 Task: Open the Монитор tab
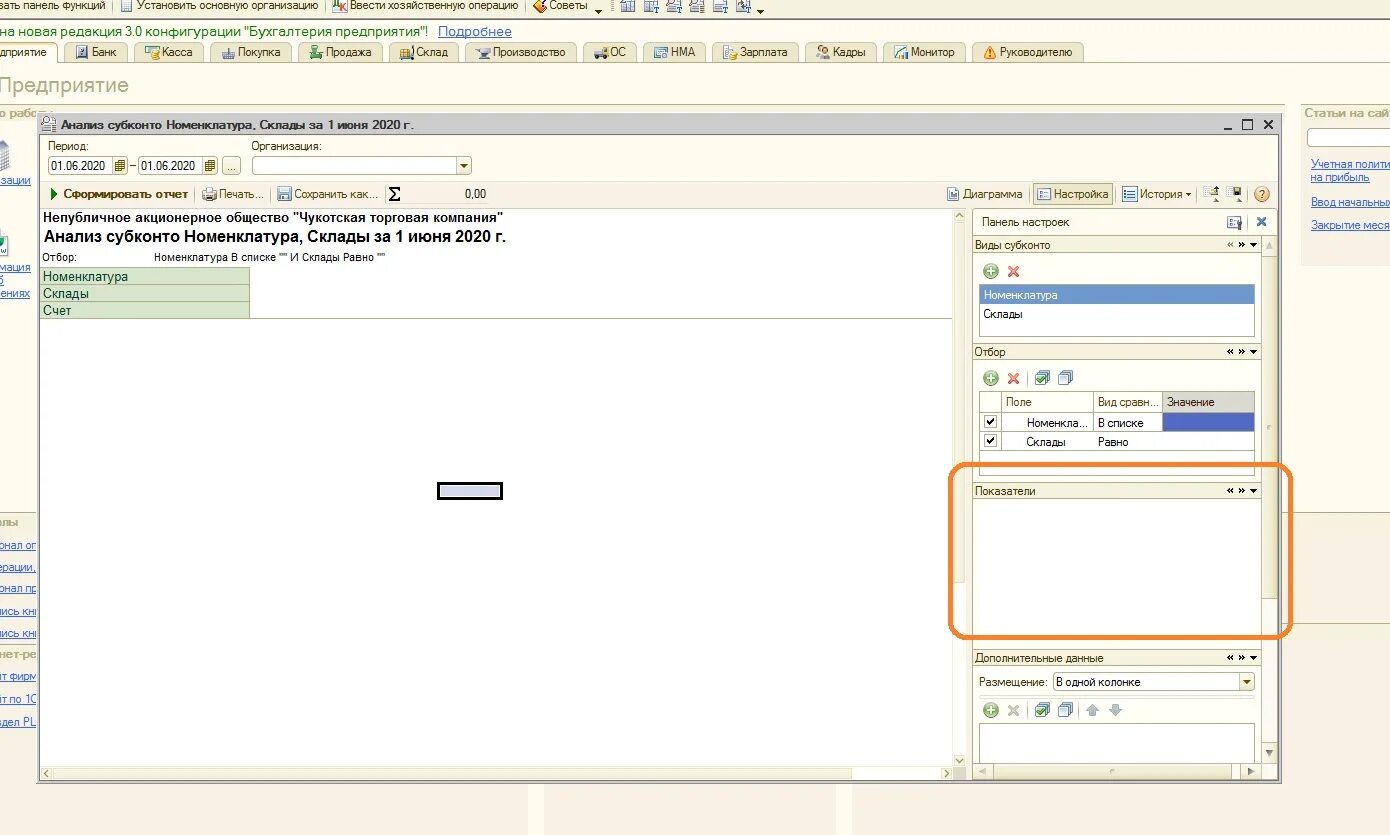(925, 52)
